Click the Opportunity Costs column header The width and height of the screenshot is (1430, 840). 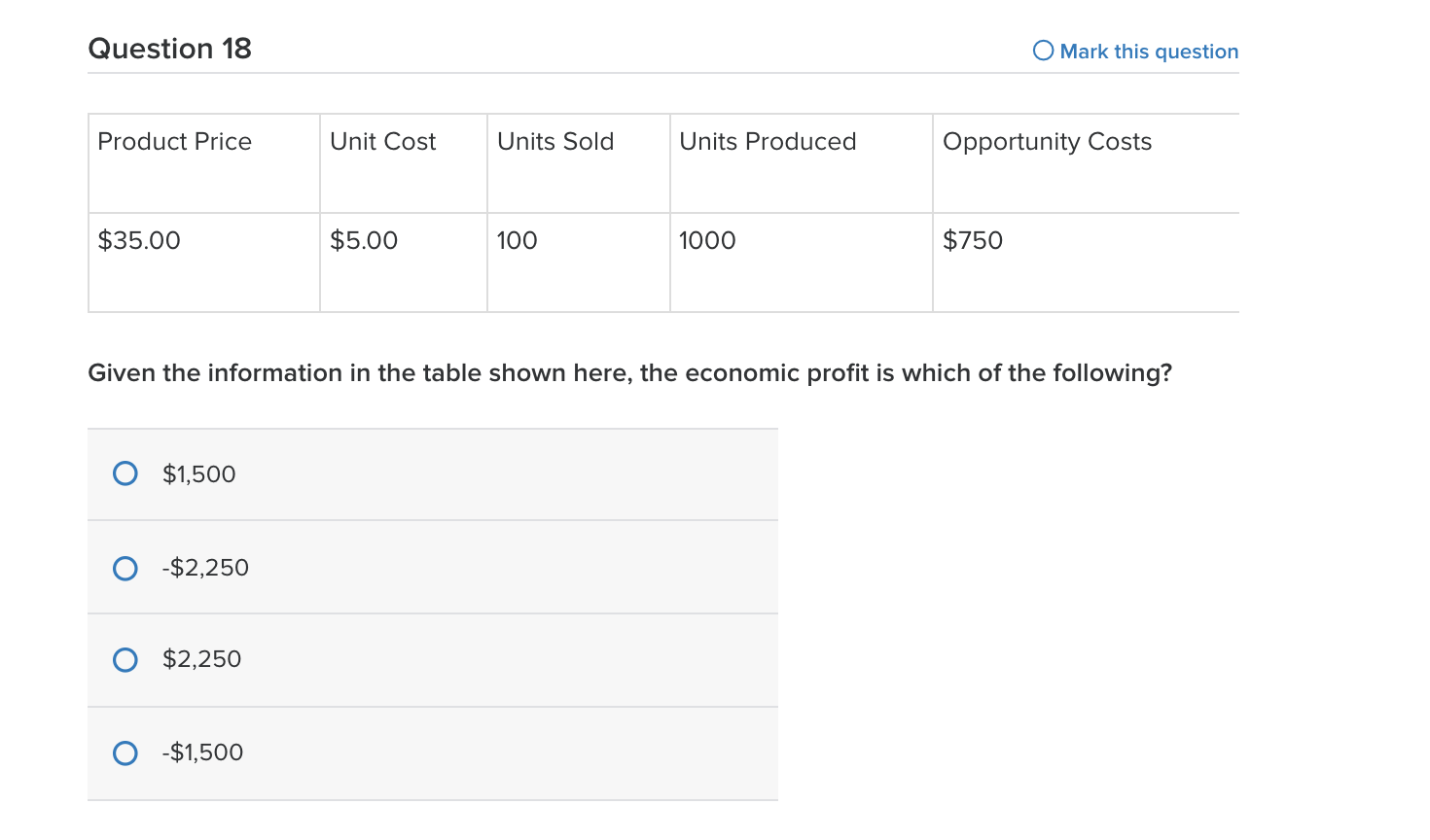(1047, 142)
